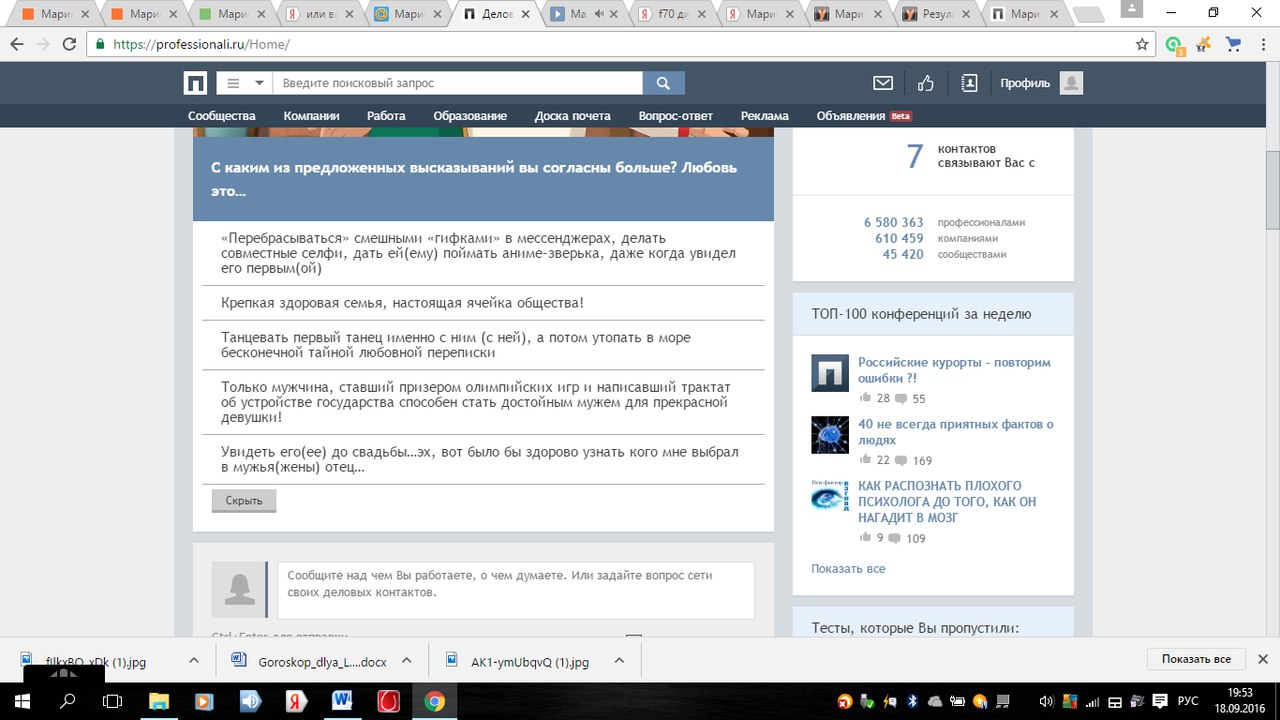Open options chevron for fIlkyBO_xDk (1).jpg download
Screen dimensions: 1280x720
coord(194,661)
